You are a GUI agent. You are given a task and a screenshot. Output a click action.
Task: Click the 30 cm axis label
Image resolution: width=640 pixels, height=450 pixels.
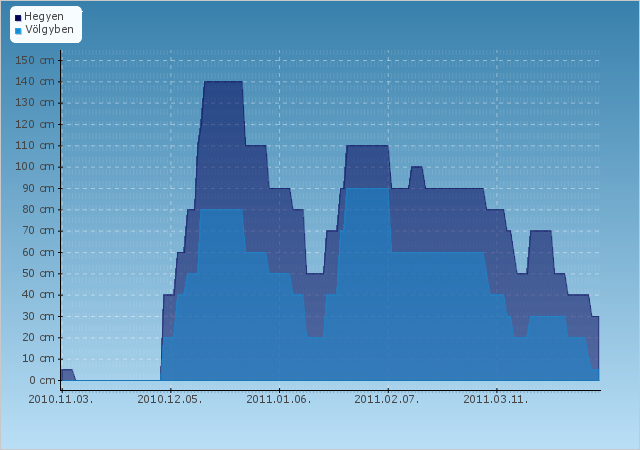click(38, 316)
